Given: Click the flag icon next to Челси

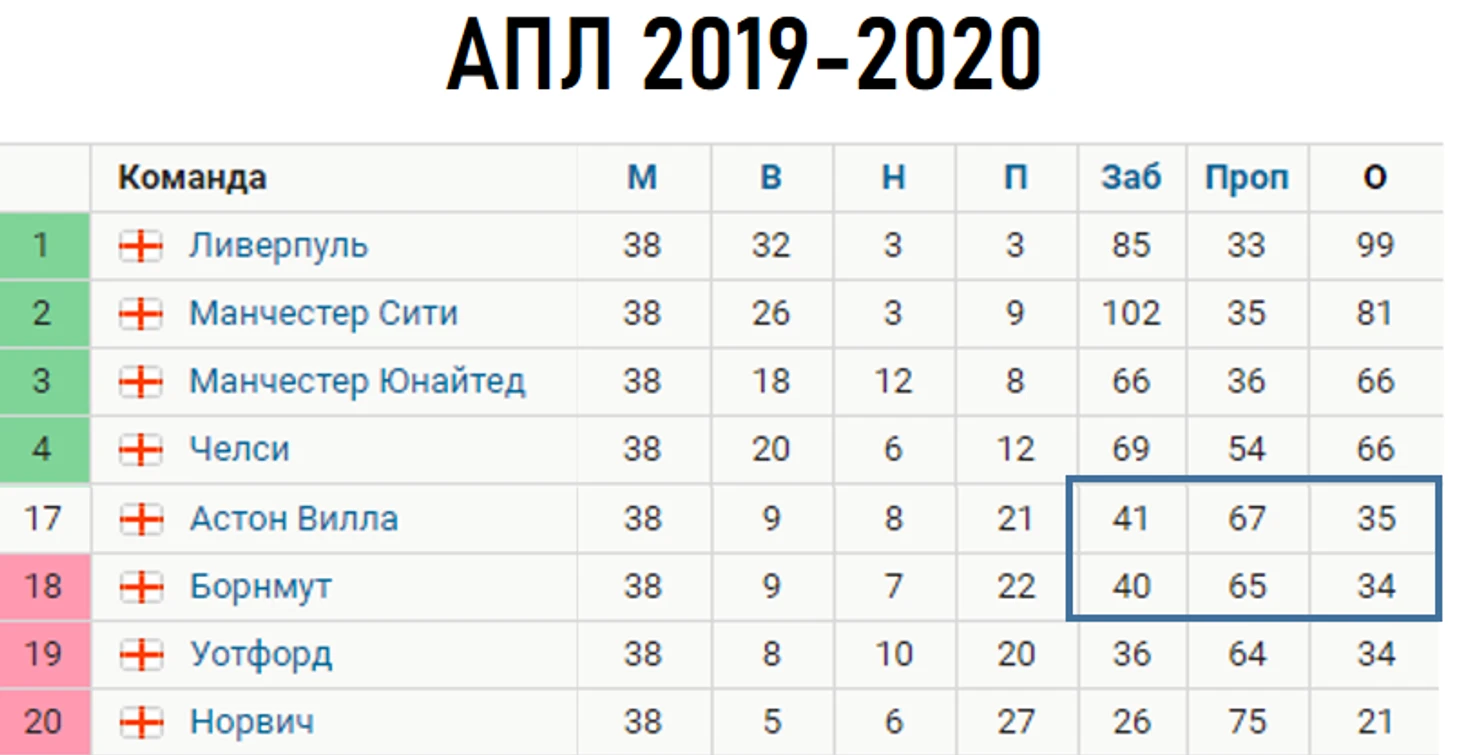Looking at the screenshot, I should (141, 450).
